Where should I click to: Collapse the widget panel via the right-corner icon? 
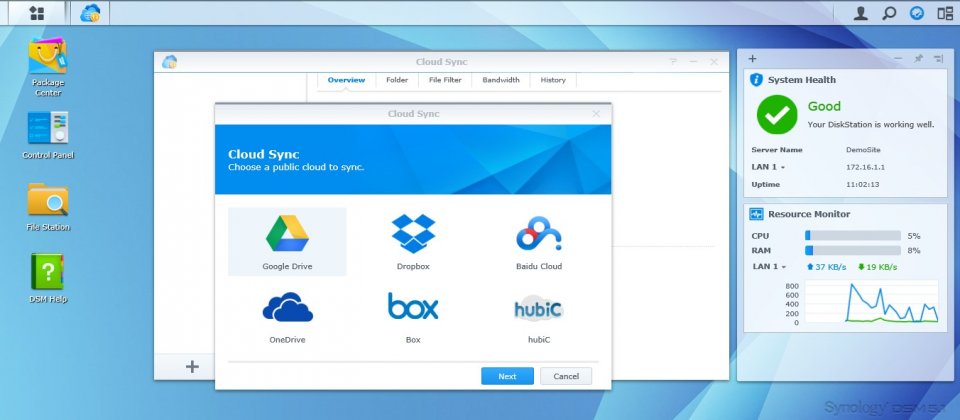(939, 59)
